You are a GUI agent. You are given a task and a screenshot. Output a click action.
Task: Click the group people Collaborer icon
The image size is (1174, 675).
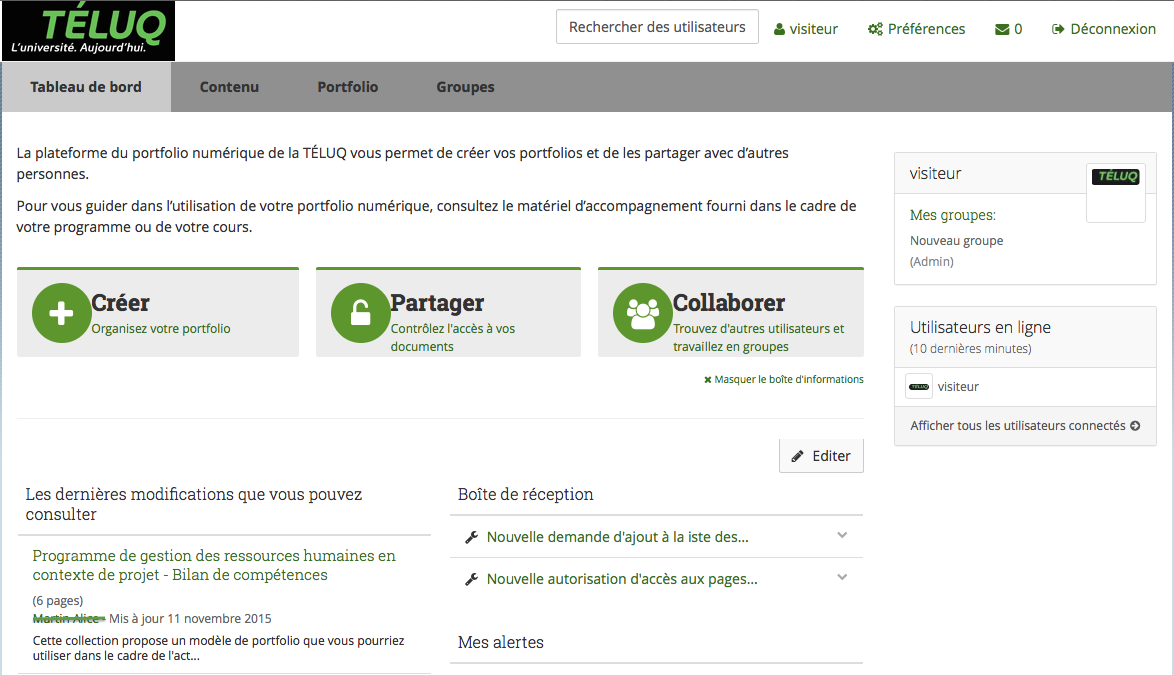click(x=642, y=313)
